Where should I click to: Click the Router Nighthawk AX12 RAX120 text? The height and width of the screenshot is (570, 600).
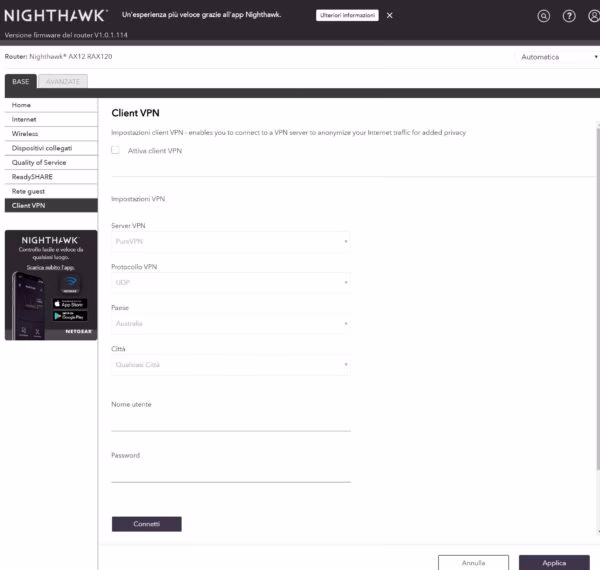(x=58, y=57)
